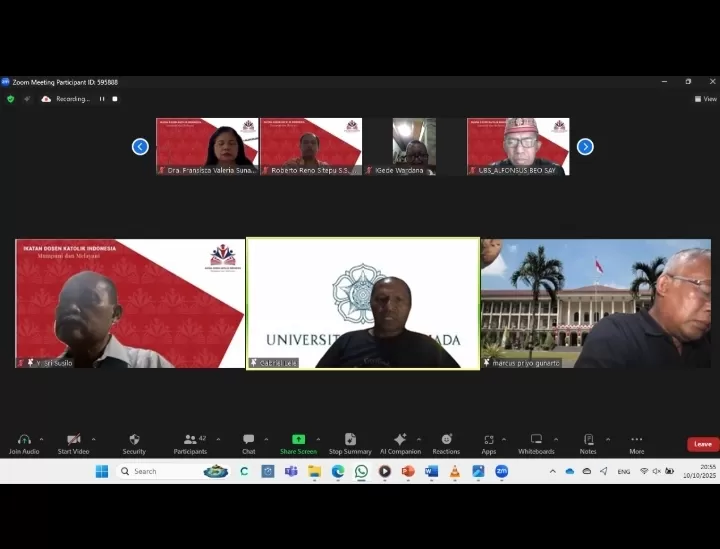
Task: Open the Chat panel
Action: click(x=248, y=440)
